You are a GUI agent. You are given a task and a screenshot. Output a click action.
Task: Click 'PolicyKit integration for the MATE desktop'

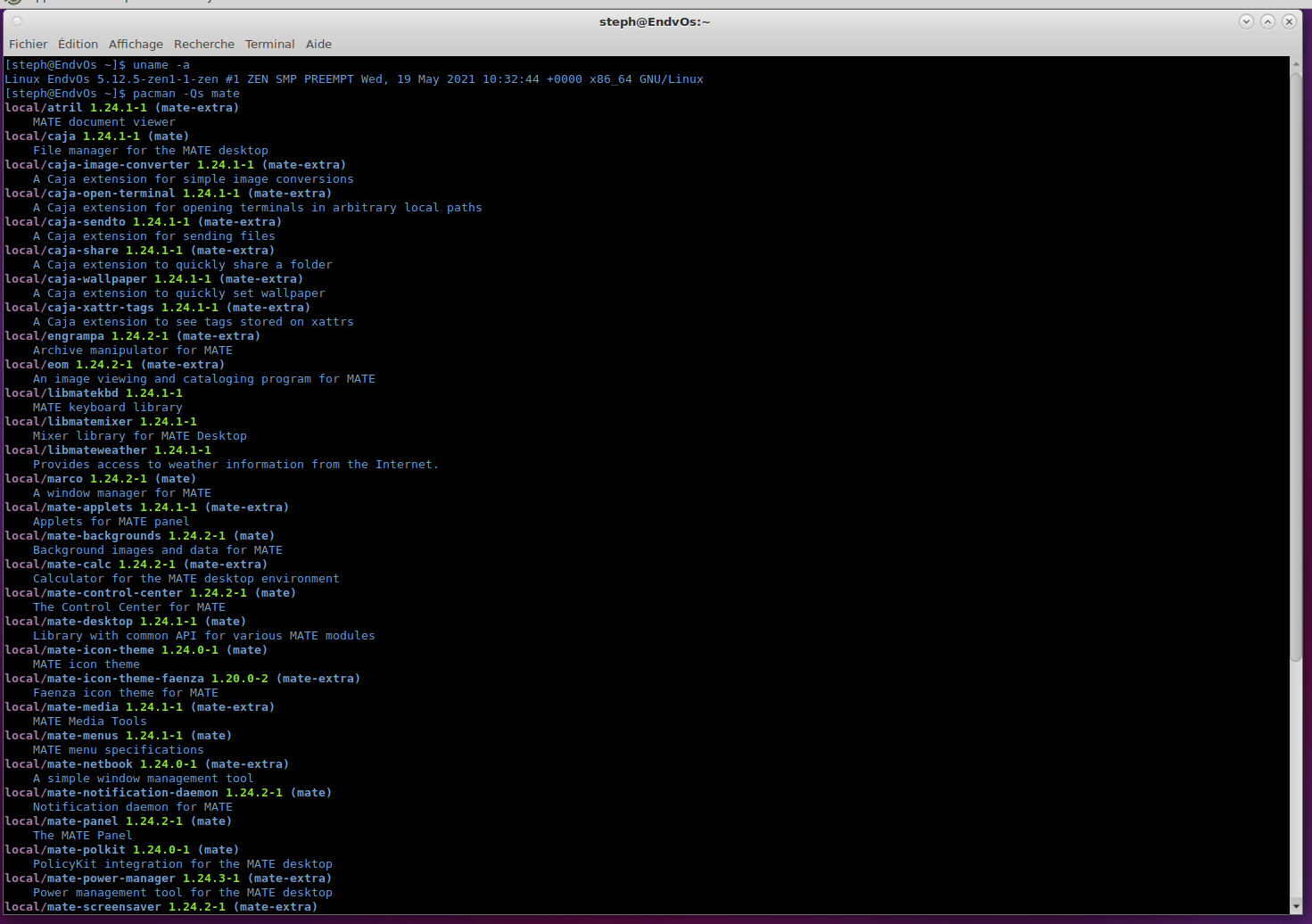tap(183, 864)
